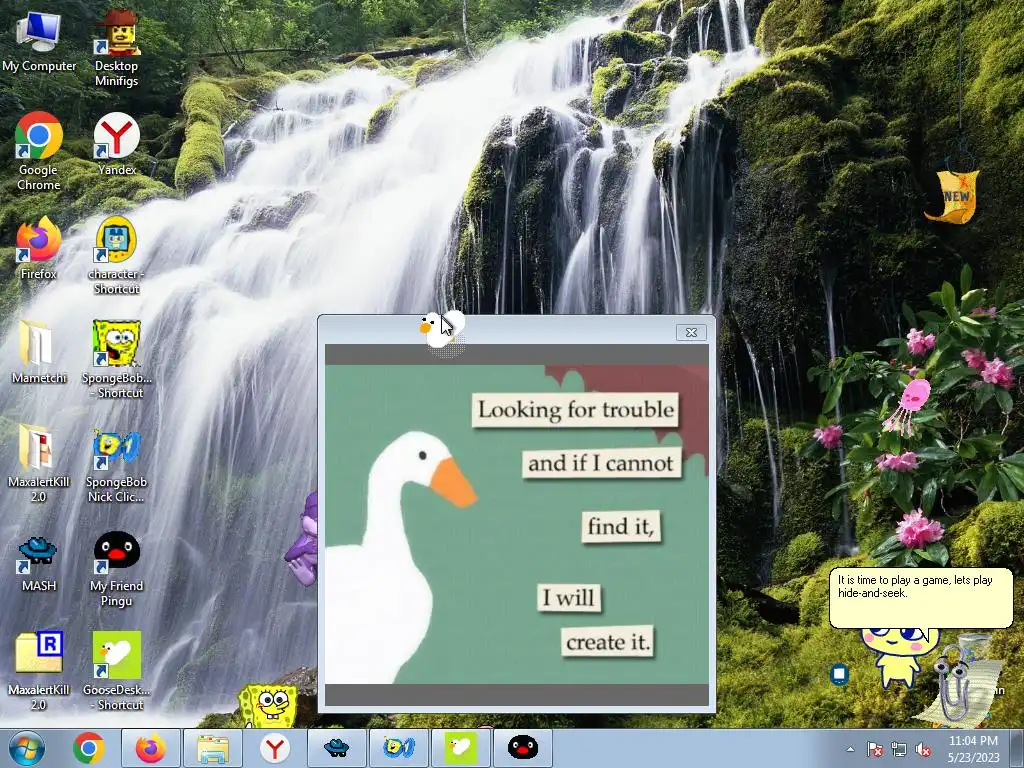The width and height of the screenshot is (1024, 768).
Task: Click the small desktop goose on the titlebar
Action: [x=442, y=328]
